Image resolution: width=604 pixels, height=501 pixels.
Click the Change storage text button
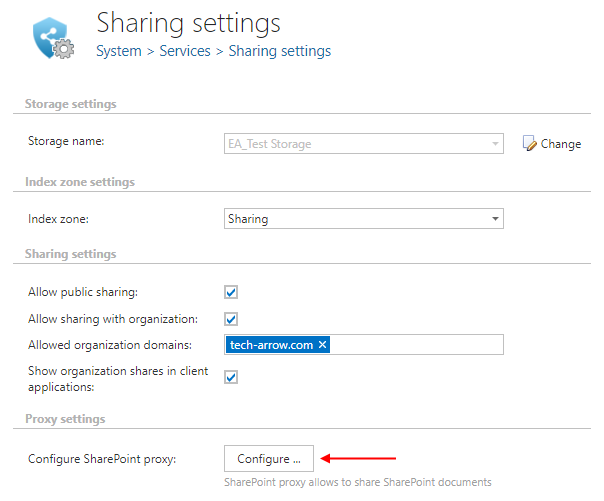pyautogui.click(x=560, y=144)
